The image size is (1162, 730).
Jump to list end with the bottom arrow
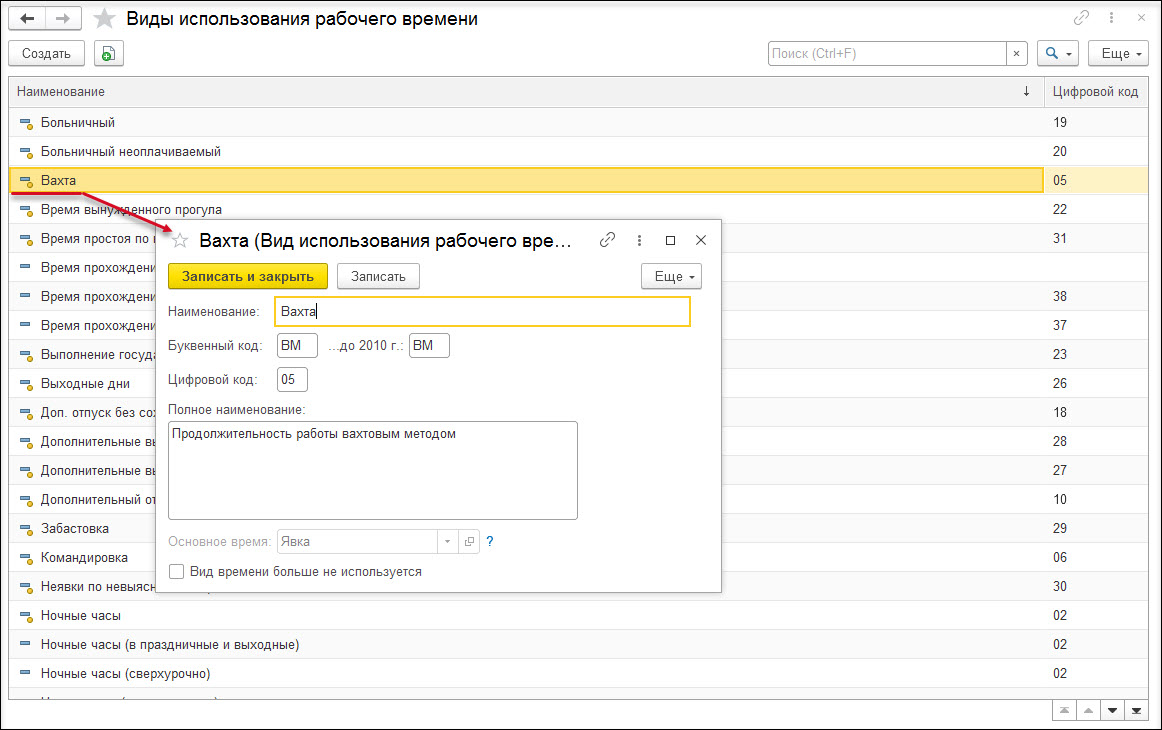click(1136, 710)
